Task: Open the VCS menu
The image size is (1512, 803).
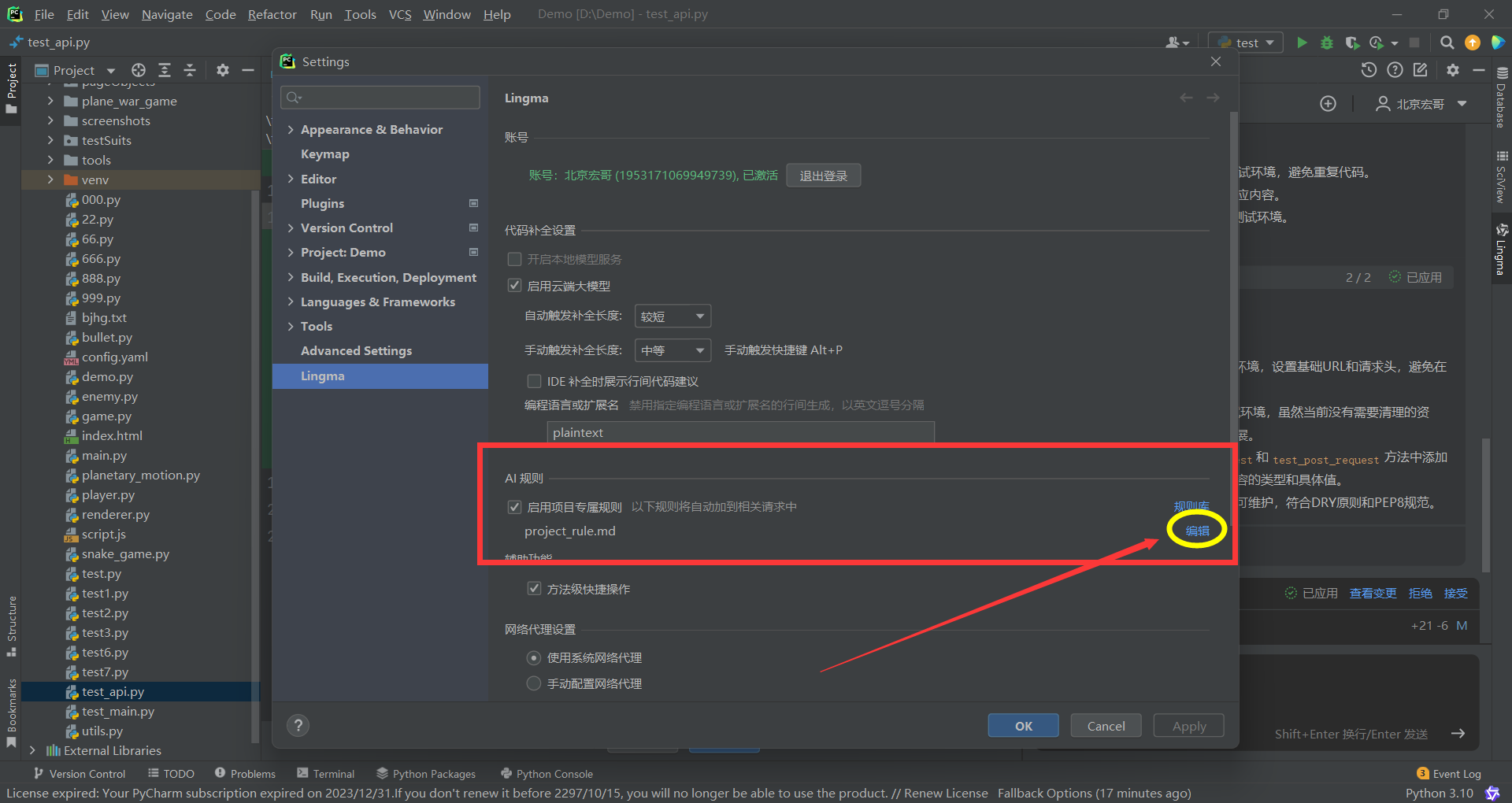Action: click(400, 14)
